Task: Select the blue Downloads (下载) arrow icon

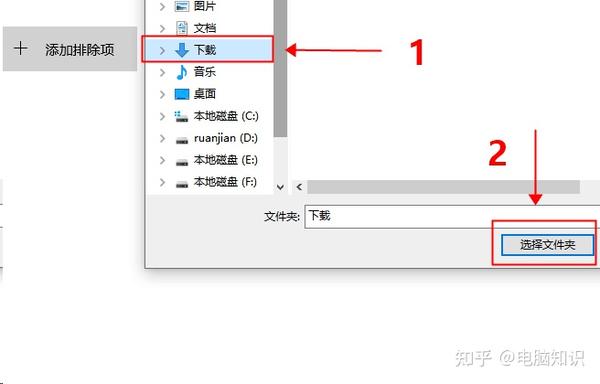Action: point(182,50)
